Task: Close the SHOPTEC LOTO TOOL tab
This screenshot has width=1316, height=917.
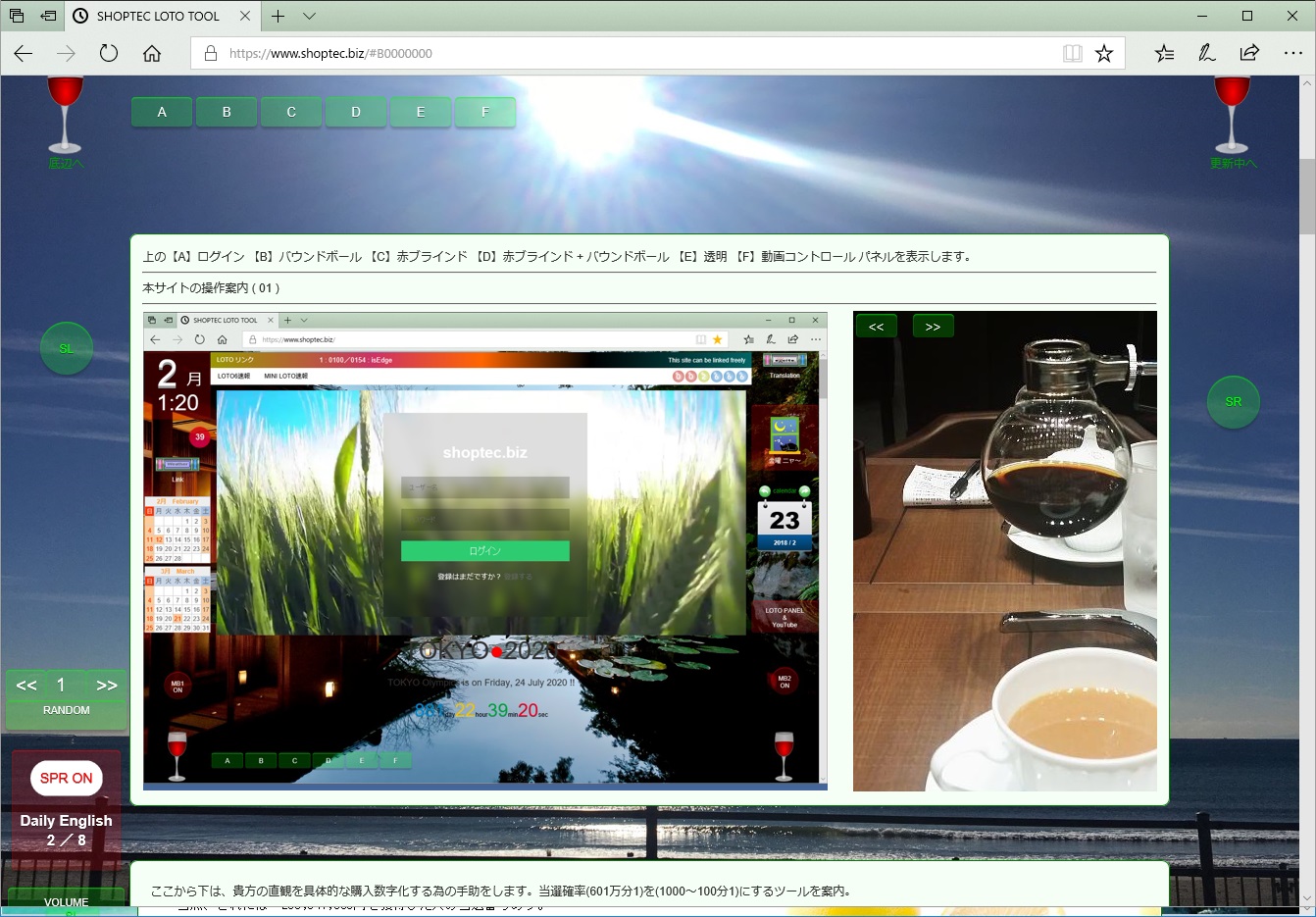Action: (245, 16)
